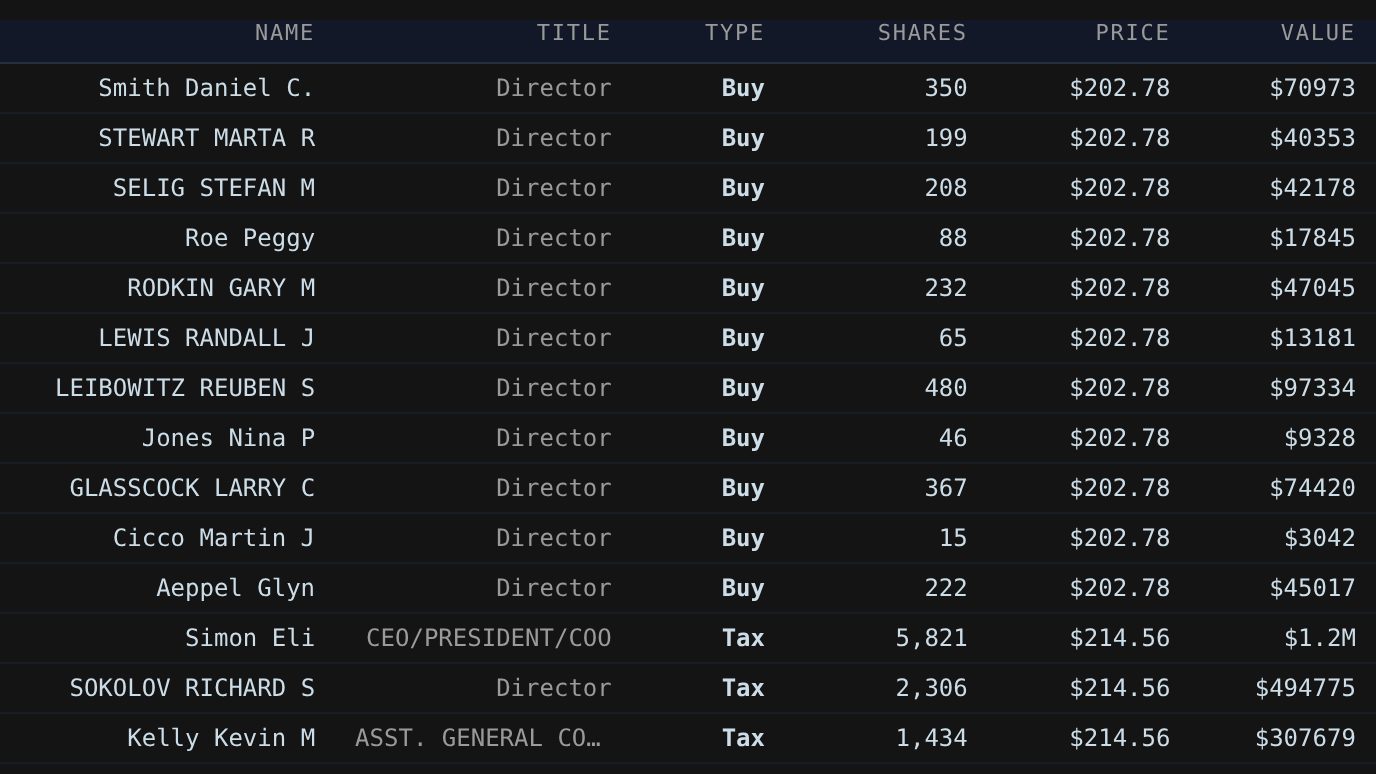Click the Buy type in Roe Peggy row
Viewport: 1376px width, 774px height.
click(743, 238)
